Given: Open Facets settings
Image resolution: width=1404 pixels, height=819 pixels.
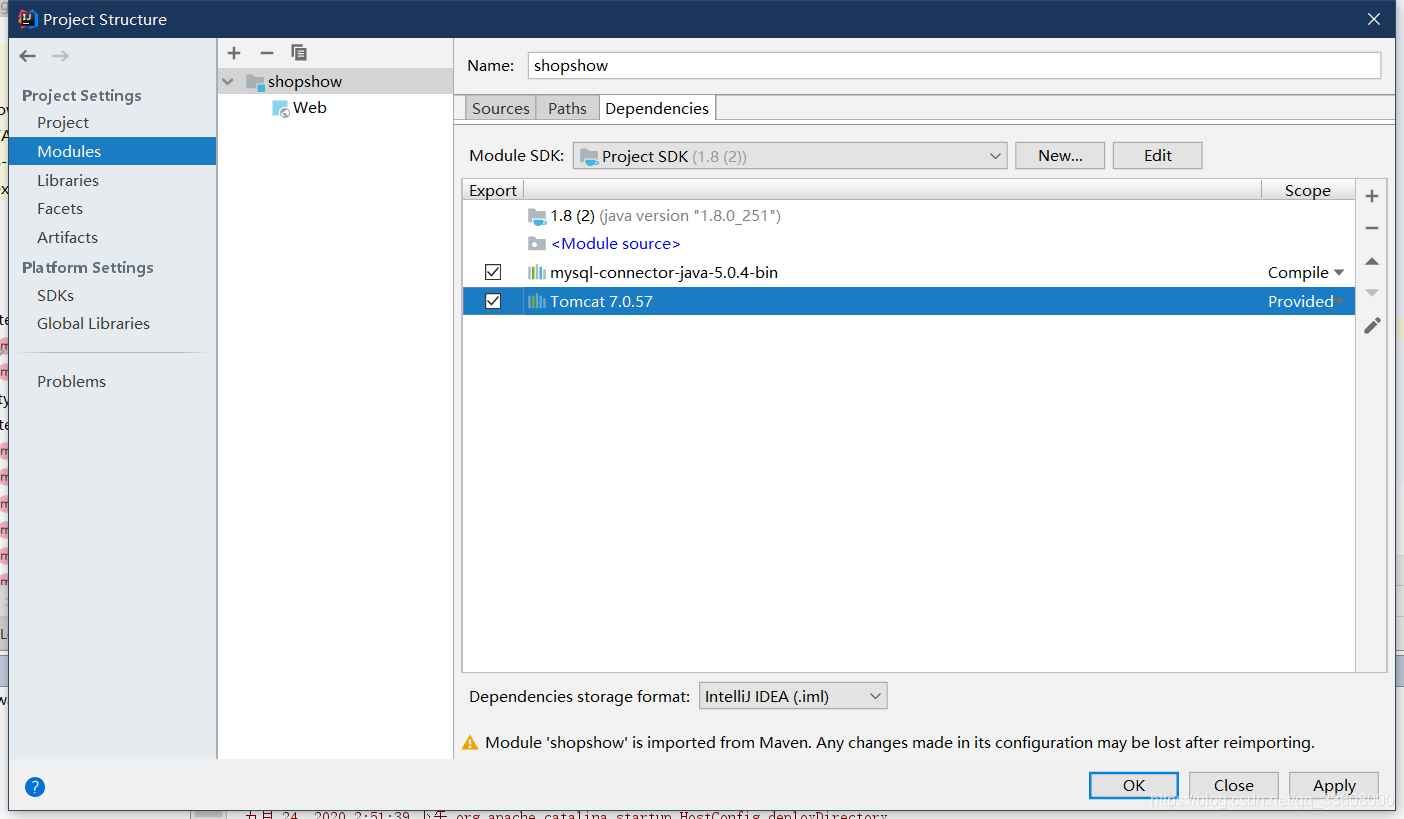Looking at the screenshot, I should (x=60, y=208).
